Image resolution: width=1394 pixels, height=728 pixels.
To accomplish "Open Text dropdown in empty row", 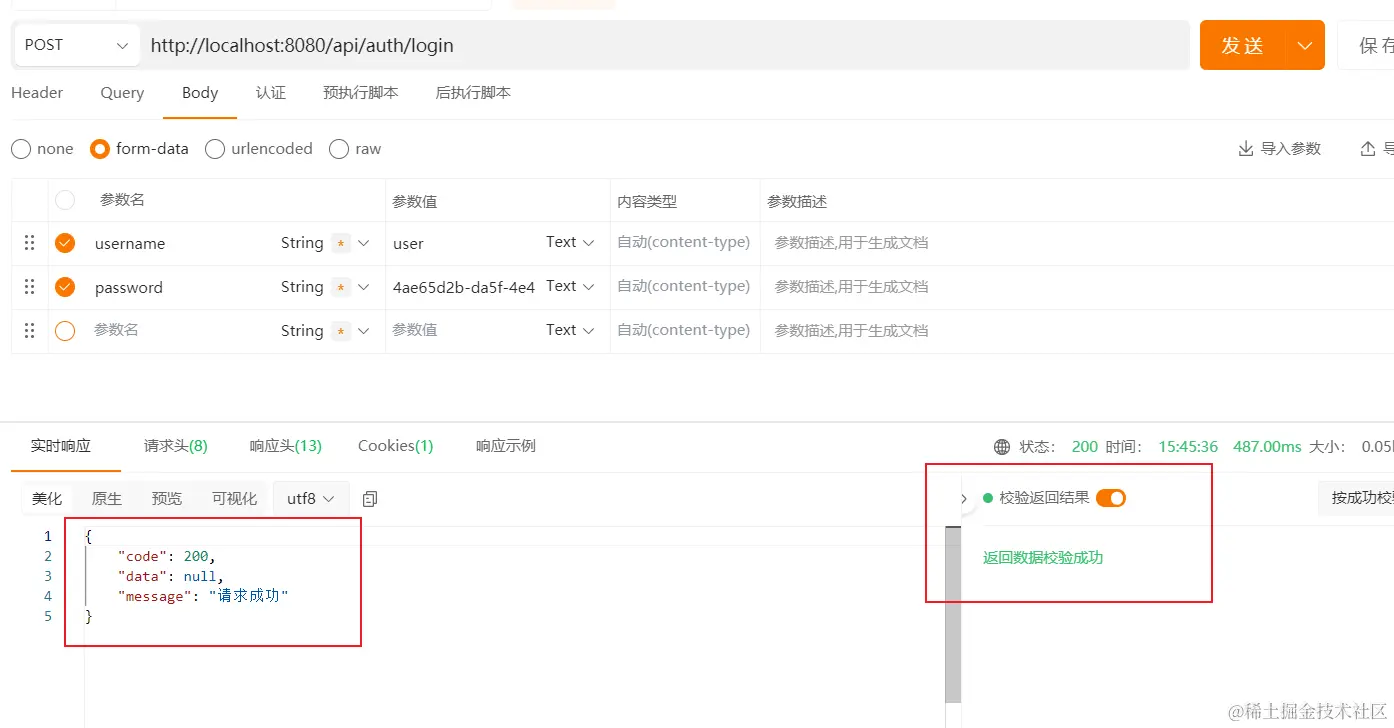I will 570,330.
